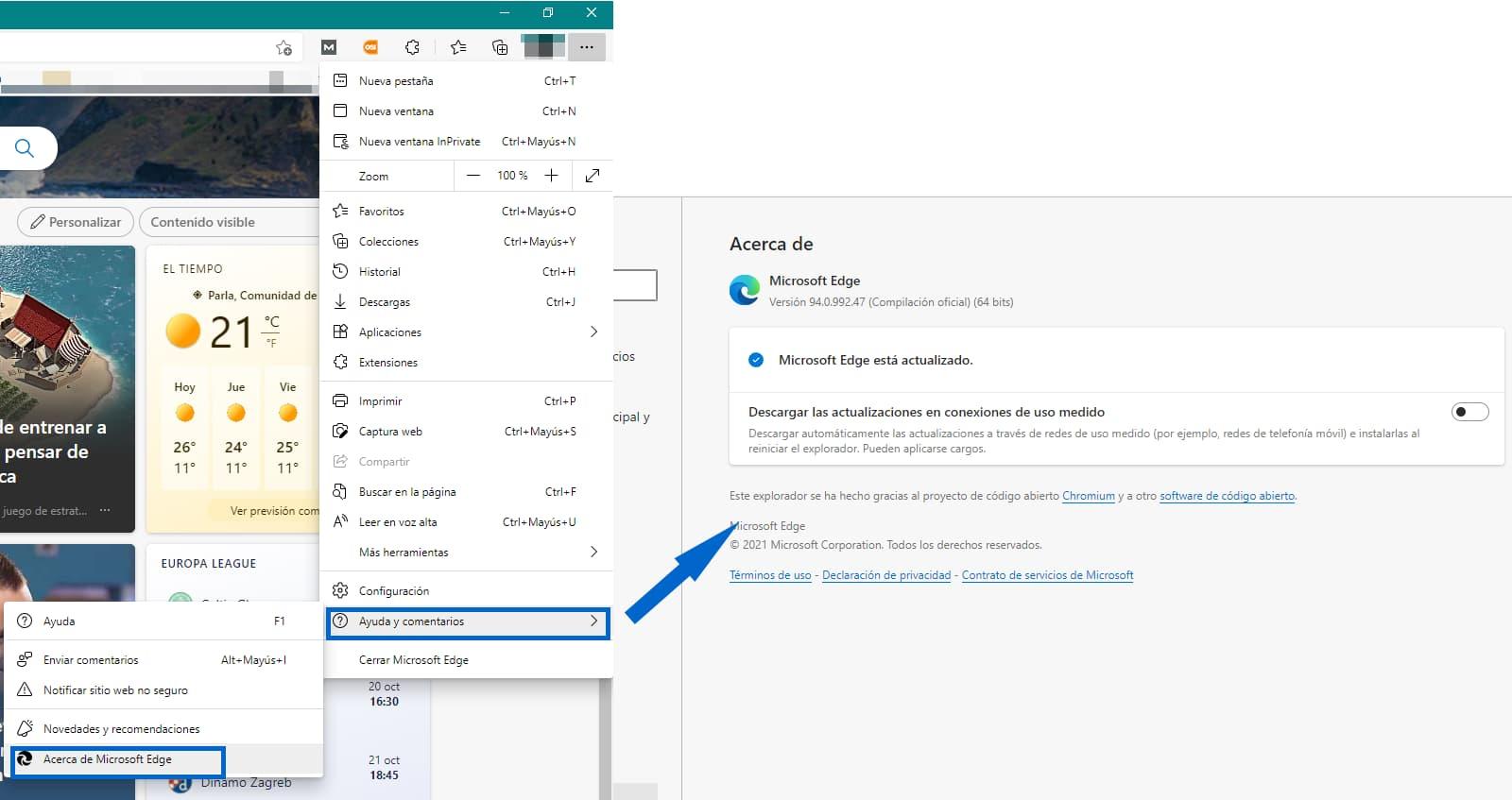Select Nueva pestaña menu entry
The height and width of the screenshot is (800, 1512).
[467, 81]
